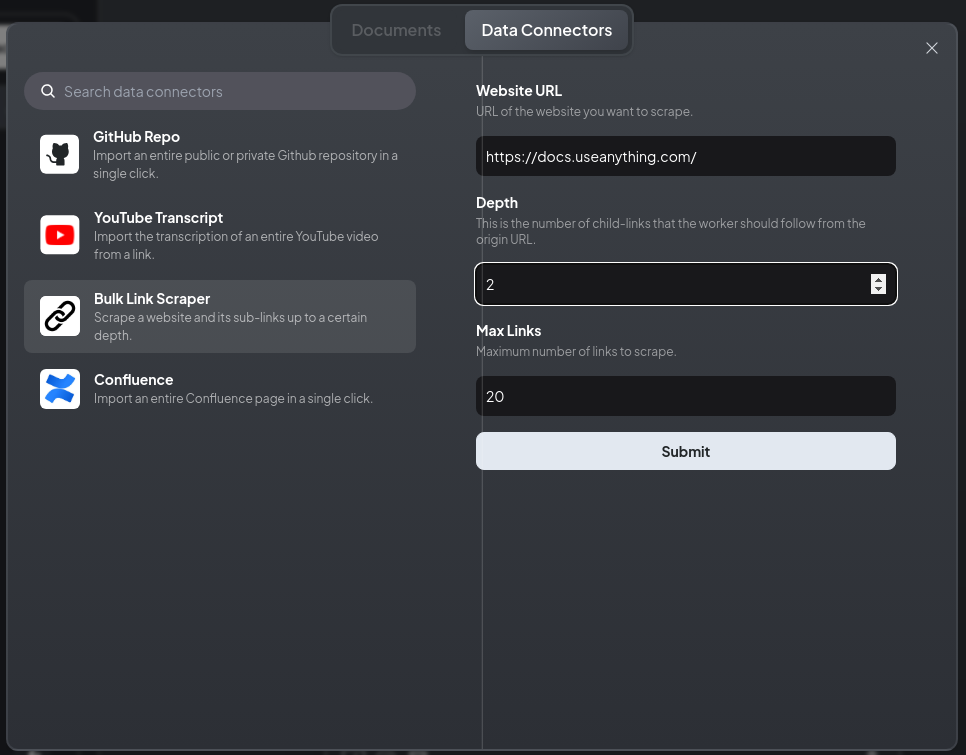Viewport: 966px width, 755px height.
Task: Close the data connectors modal
Action: tap(932, 48)
